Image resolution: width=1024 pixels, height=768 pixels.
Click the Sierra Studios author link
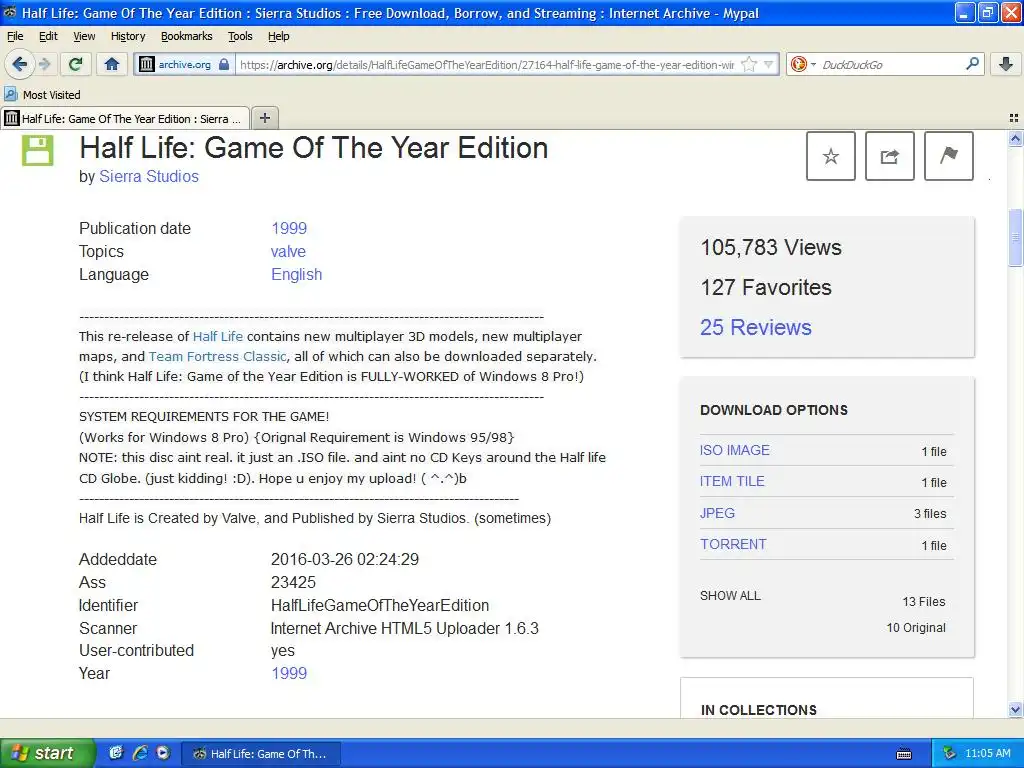pos(149,176)
